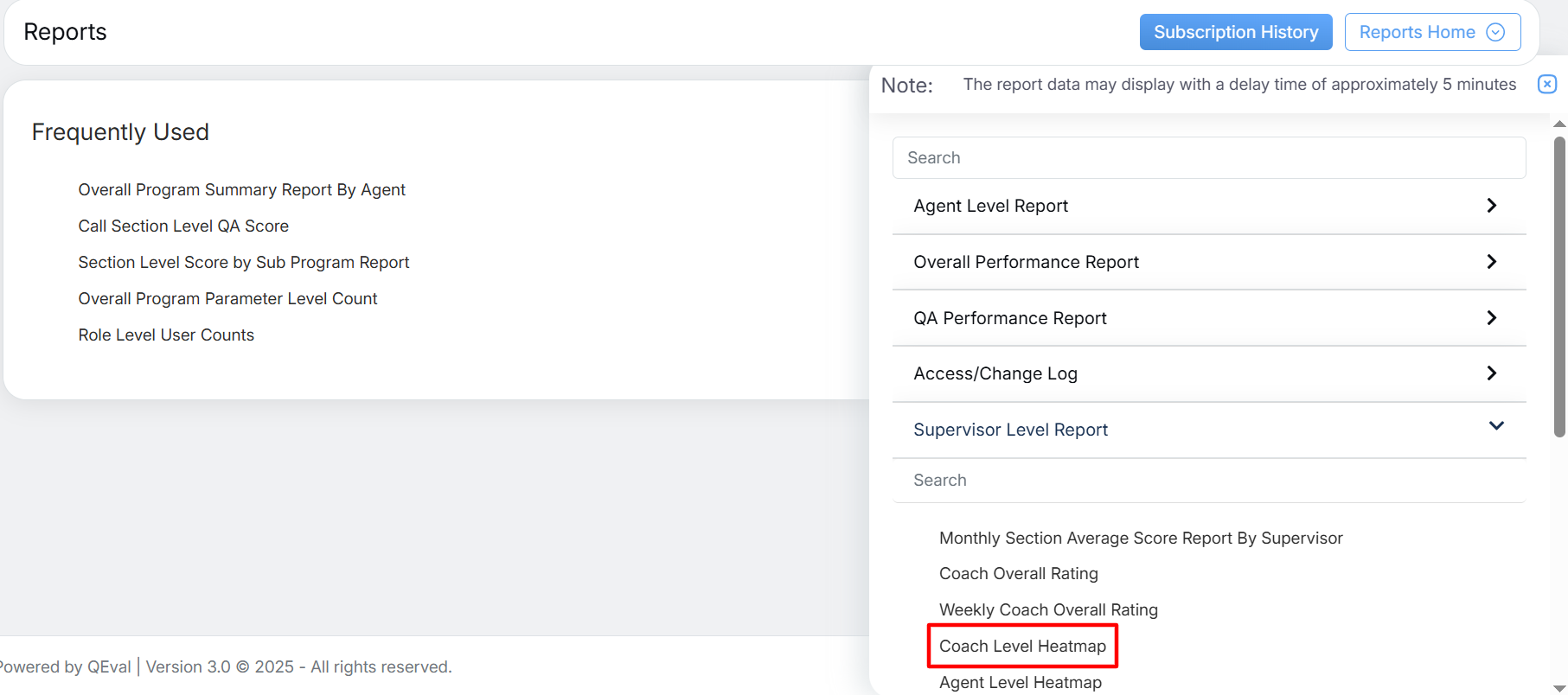
Task: Expand Agent Level Report chevron
Action: [x=1491, y=206]
